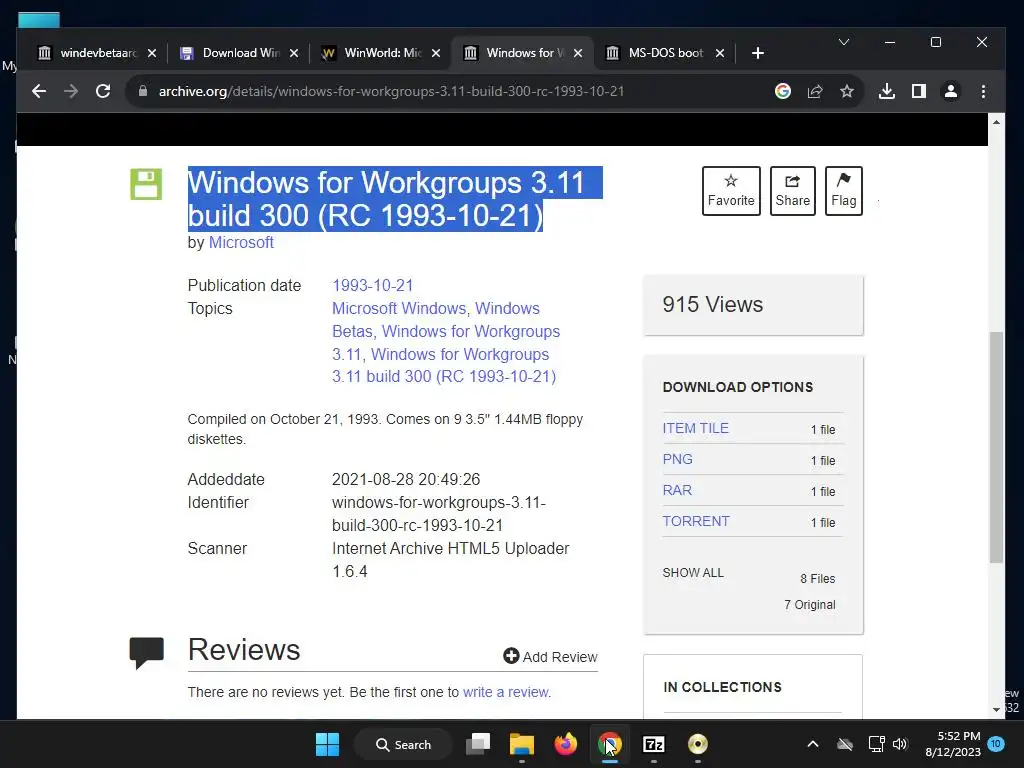Click the write a review link
Image resolution: width=1024 pixels, height=768 pixels.
507,692
